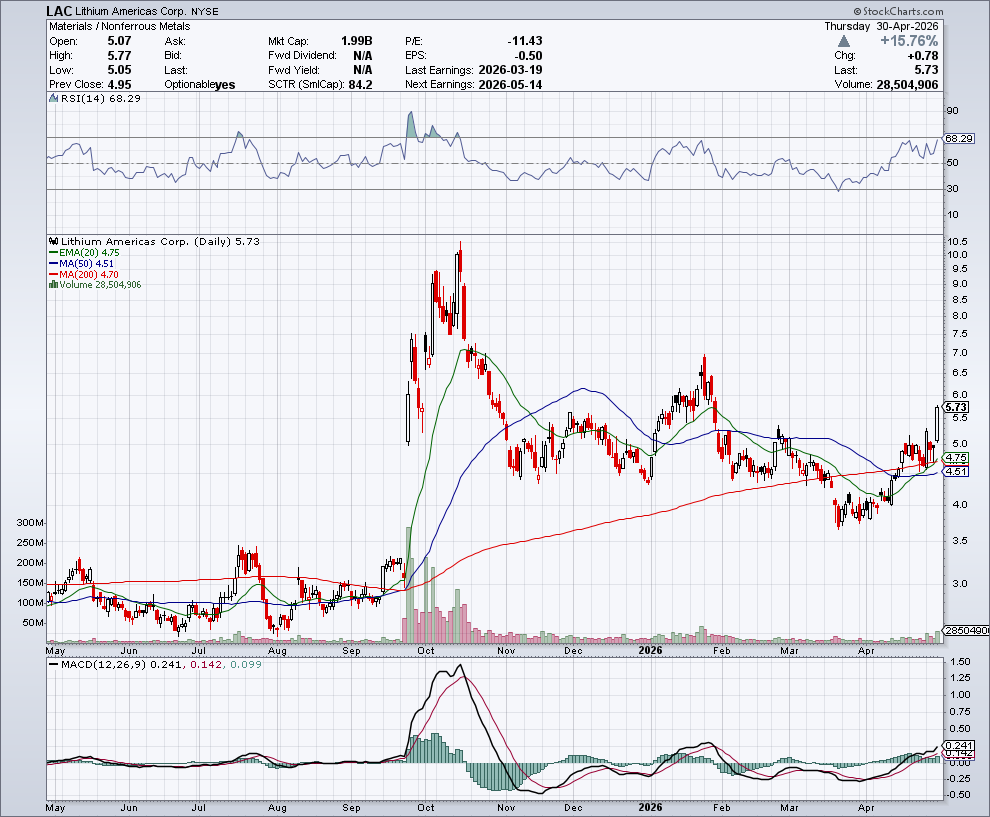
Task: Click the Fwd Dividend N/A value
Action: coord(362,56)
